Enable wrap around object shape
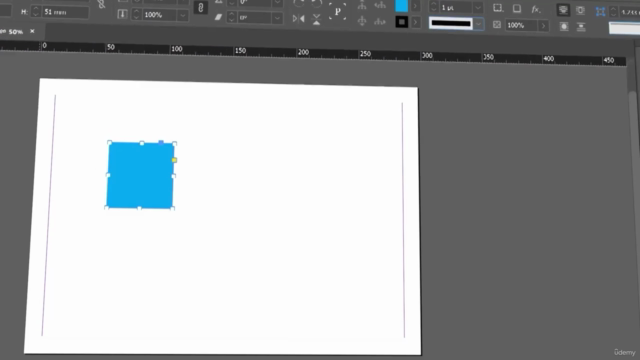 564,27
